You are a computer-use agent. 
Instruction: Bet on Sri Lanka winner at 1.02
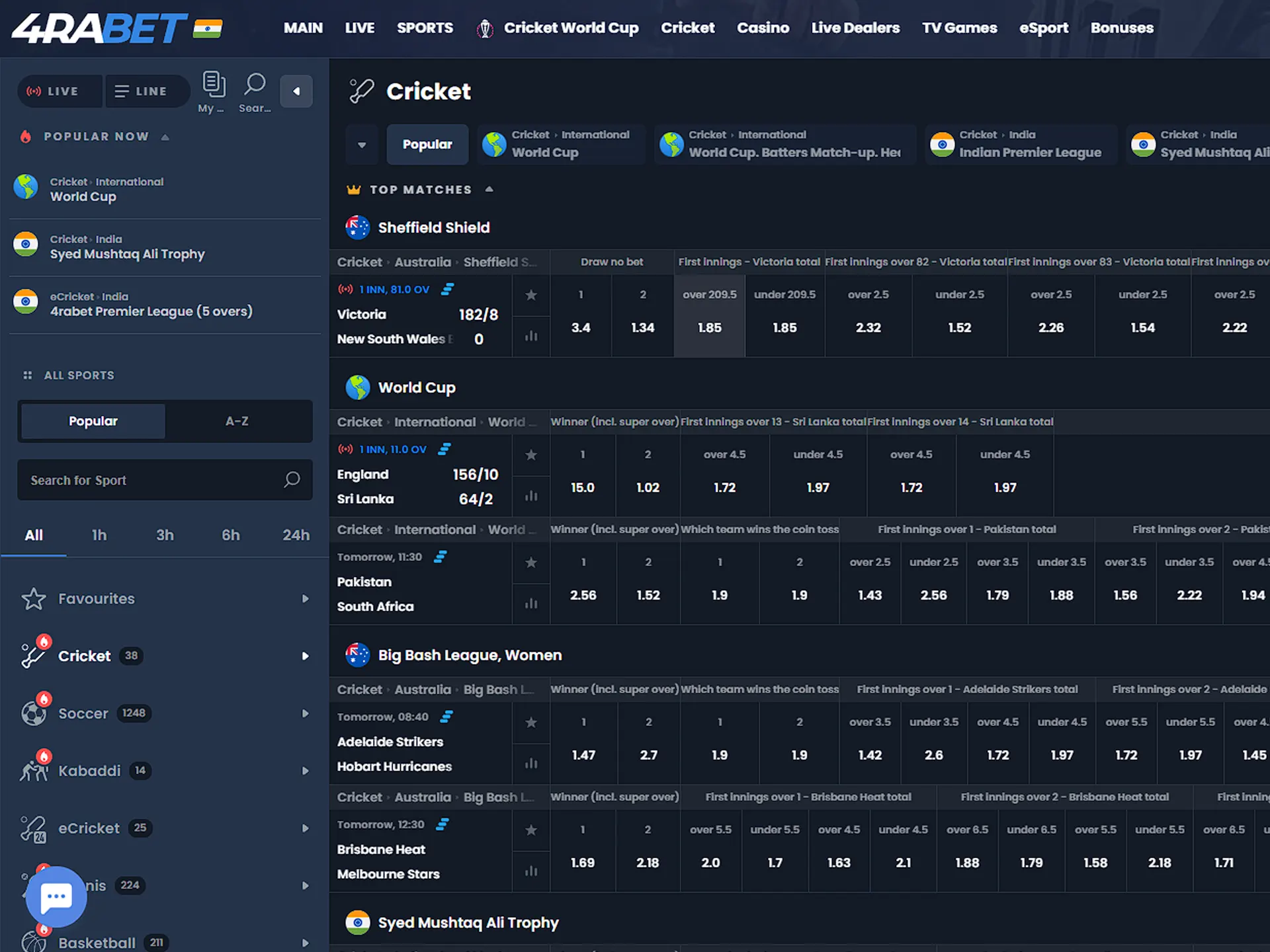tap(648, 476)
